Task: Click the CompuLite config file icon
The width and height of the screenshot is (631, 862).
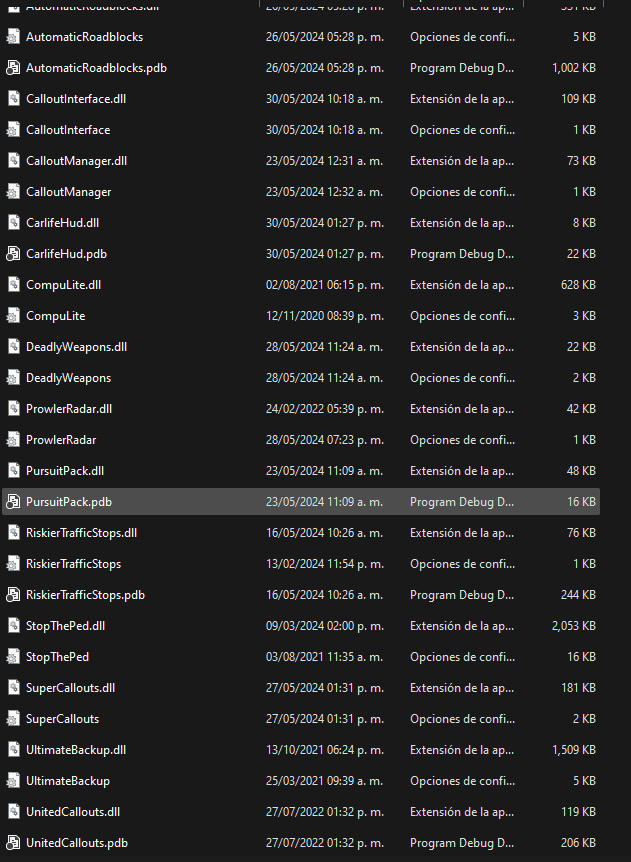Action: (13, 316)
